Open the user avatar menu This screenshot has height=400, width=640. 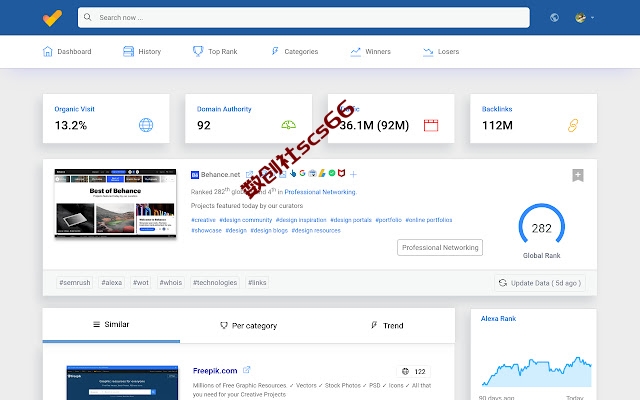click(584, 18)
